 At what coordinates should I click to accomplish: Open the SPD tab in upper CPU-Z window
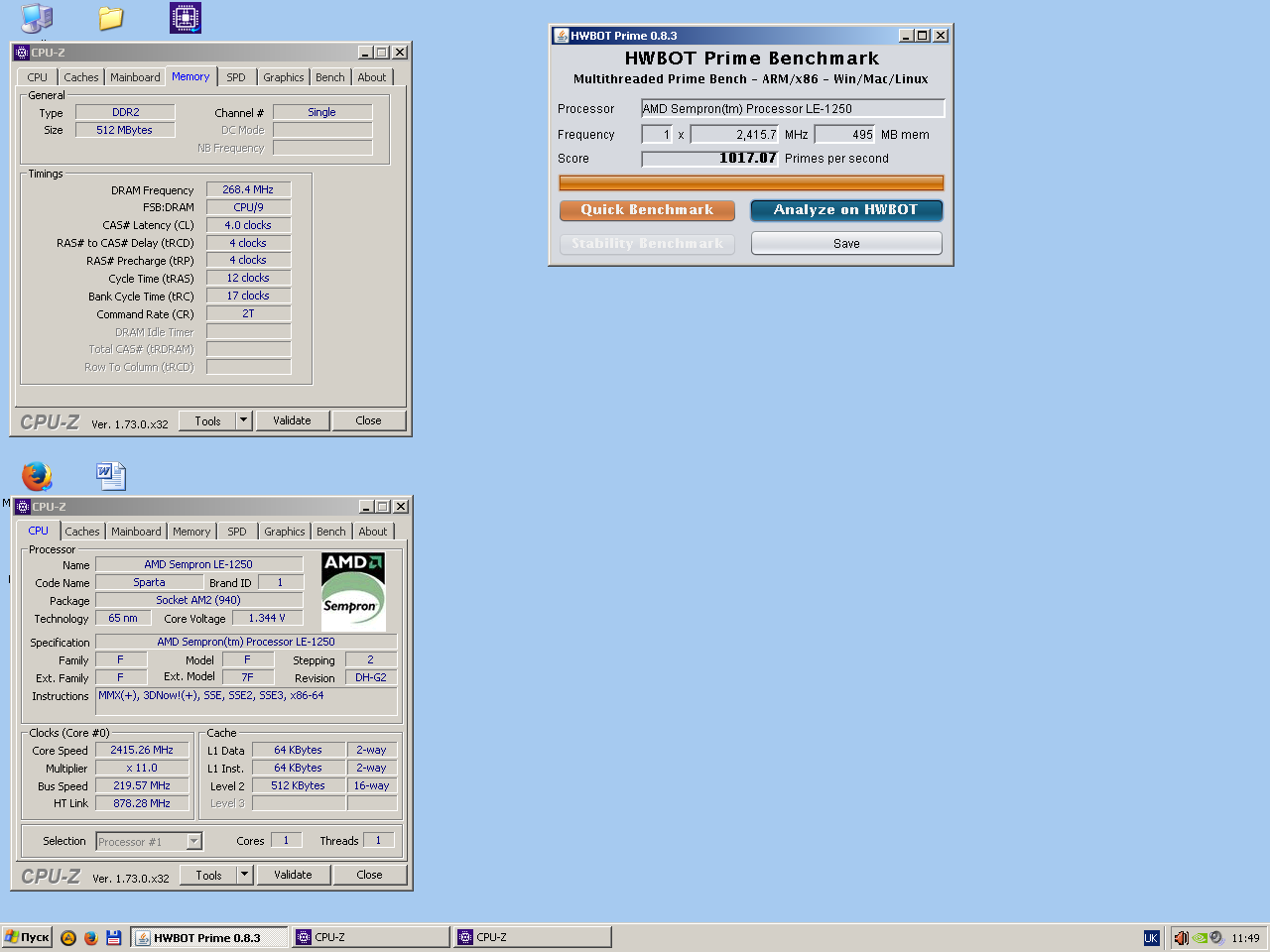tap(236, 77)
